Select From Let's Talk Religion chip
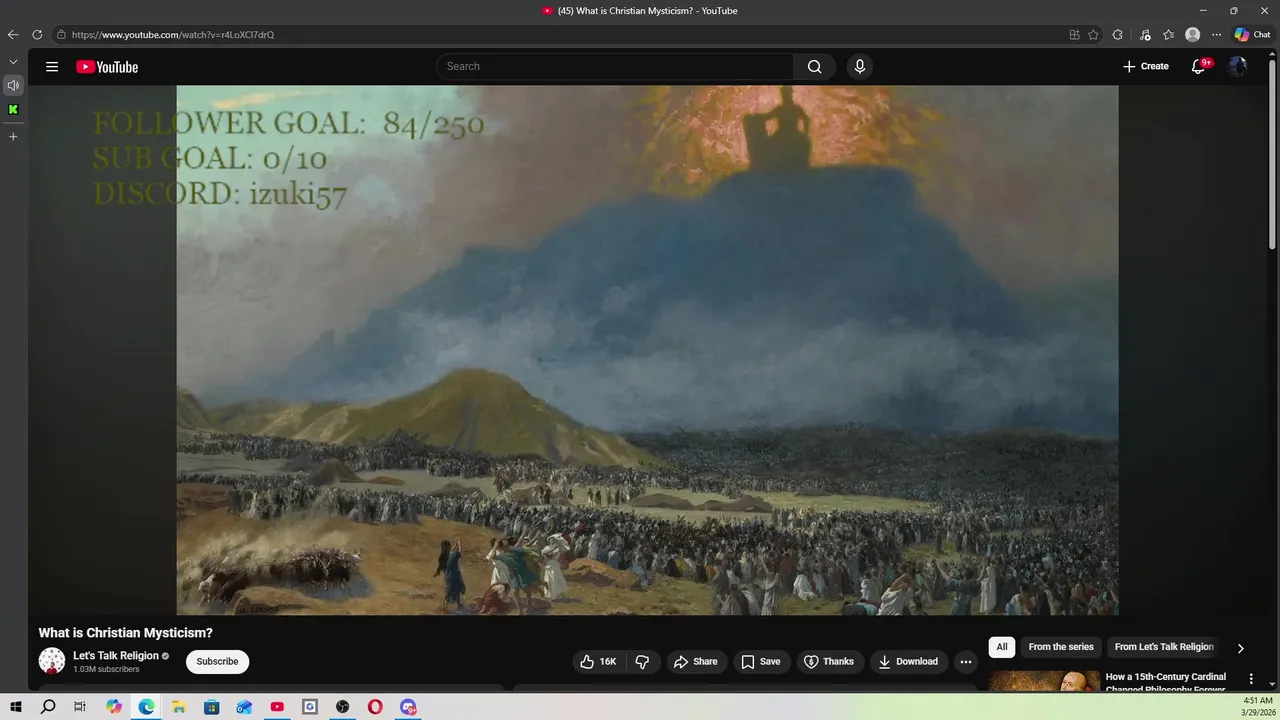Screen dimensions: 1280x720 tap(1164, 647)
